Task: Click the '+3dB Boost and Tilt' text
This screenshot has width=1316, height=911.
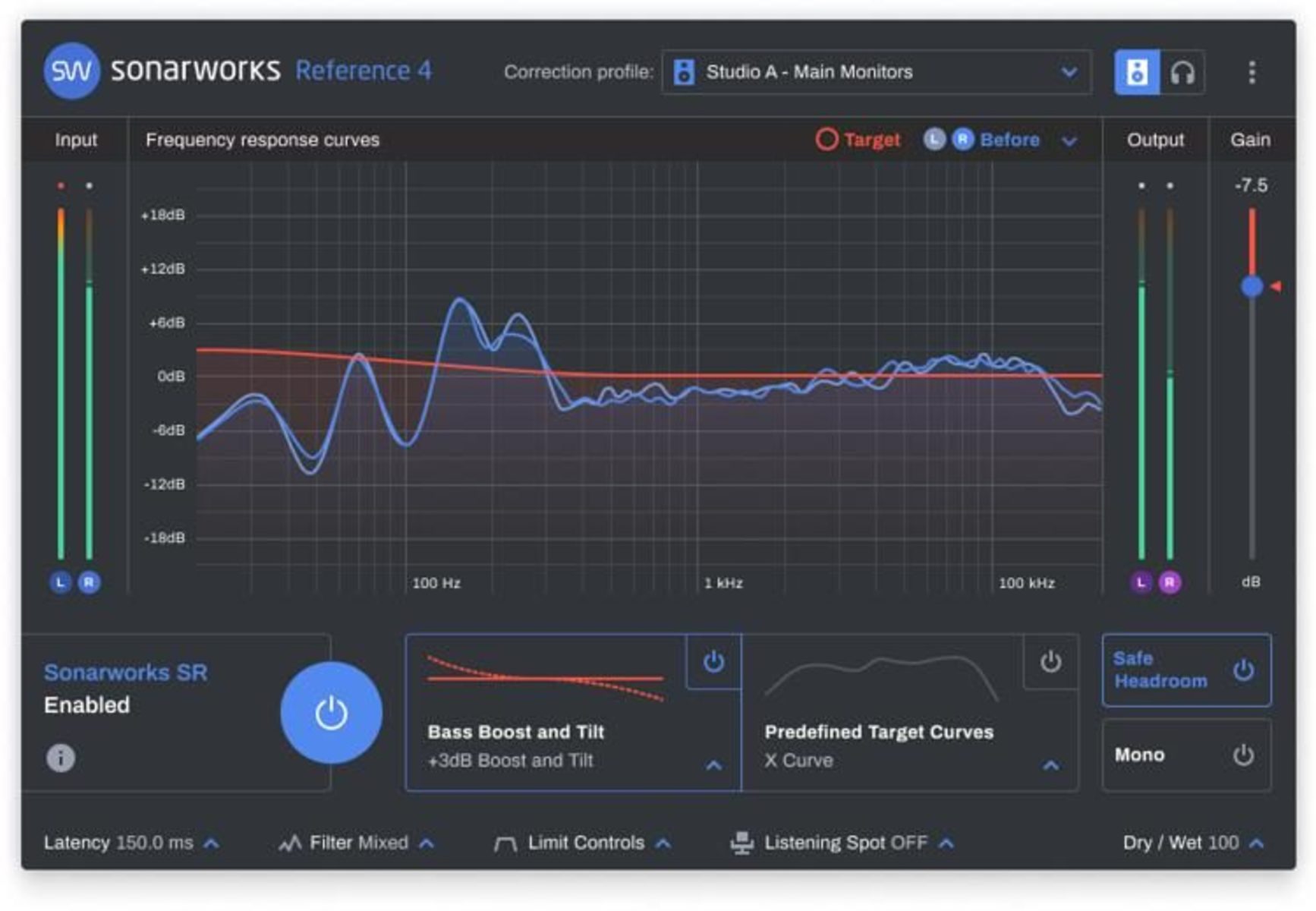Action: 510,761
